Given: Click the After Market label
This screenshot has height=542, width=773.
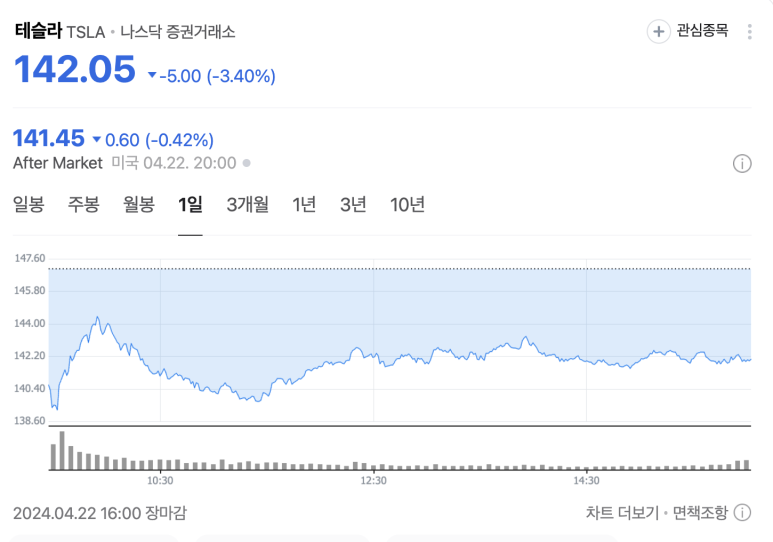Looking at the screenshot, I should pyautogui.click(x=58, y=163).
